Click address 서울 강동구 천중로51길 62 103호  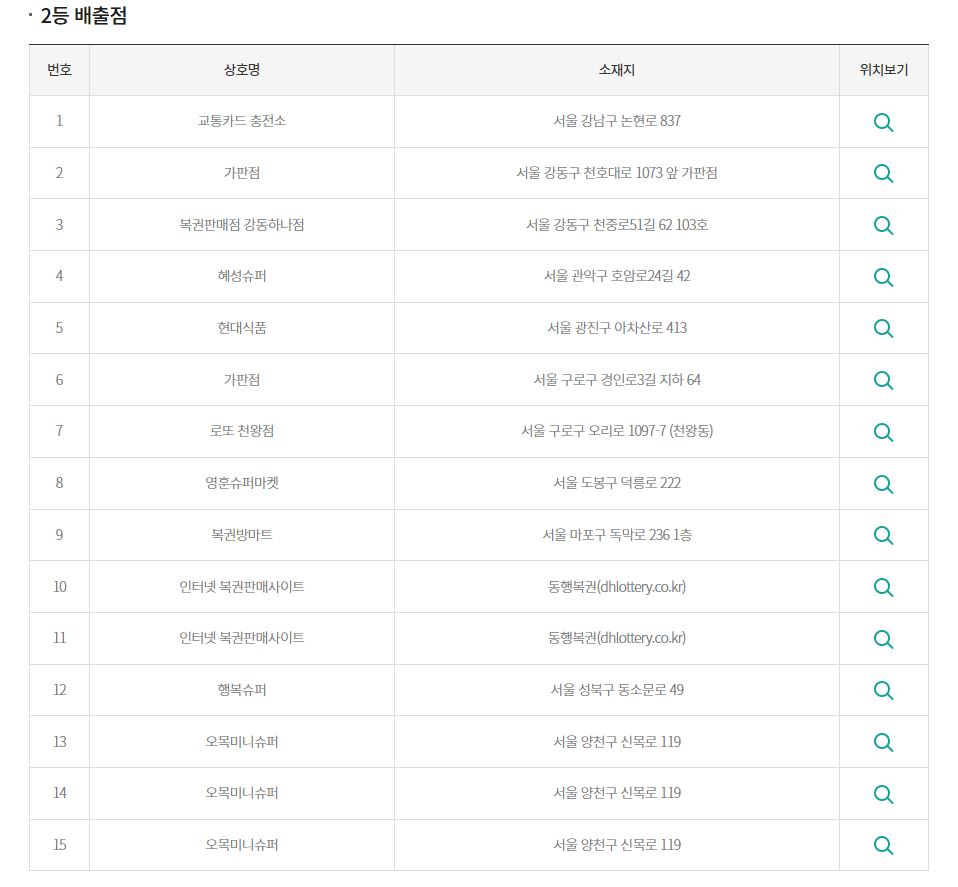pos(616,225)
